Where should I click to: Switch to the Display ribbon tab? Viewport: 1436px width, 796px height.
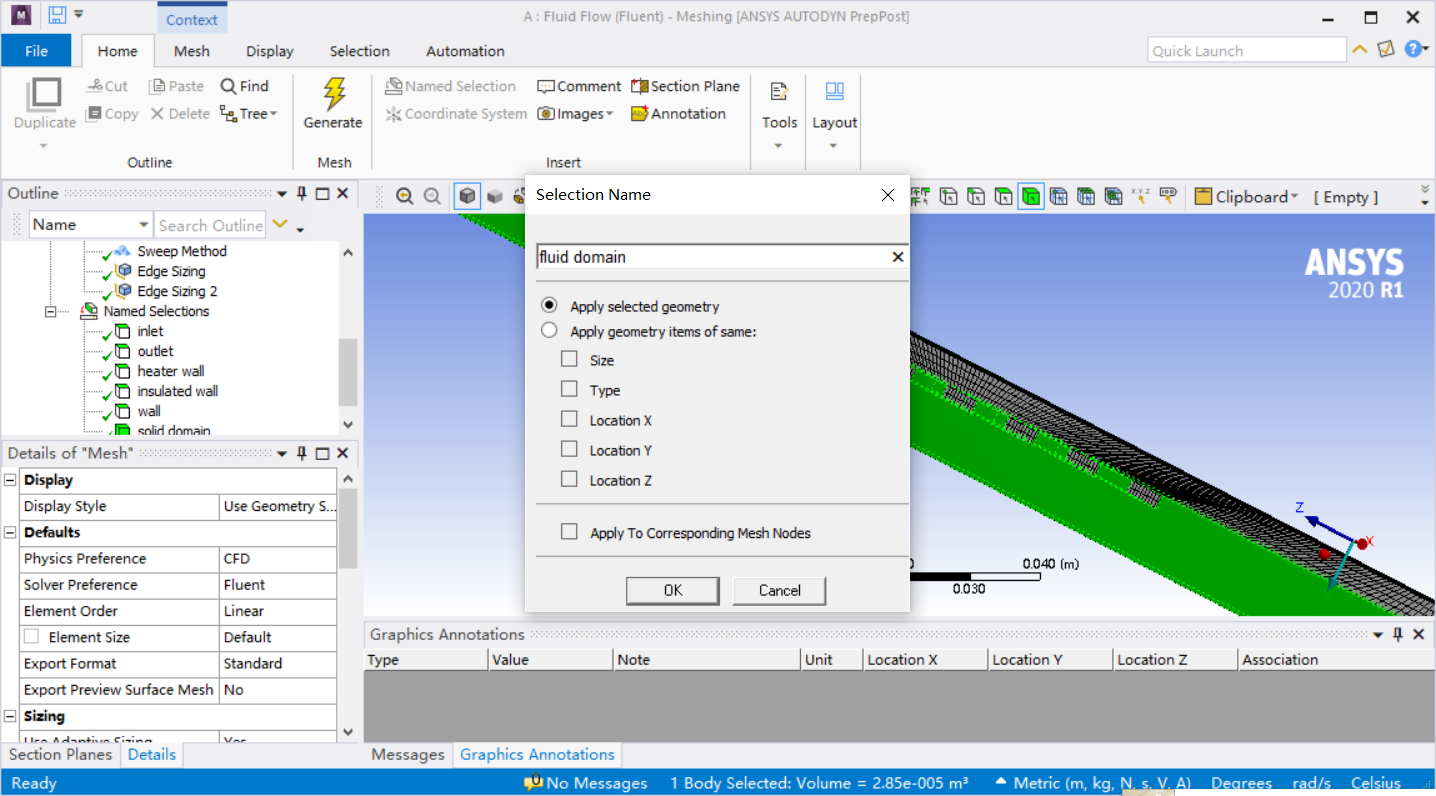coord(270,51)
